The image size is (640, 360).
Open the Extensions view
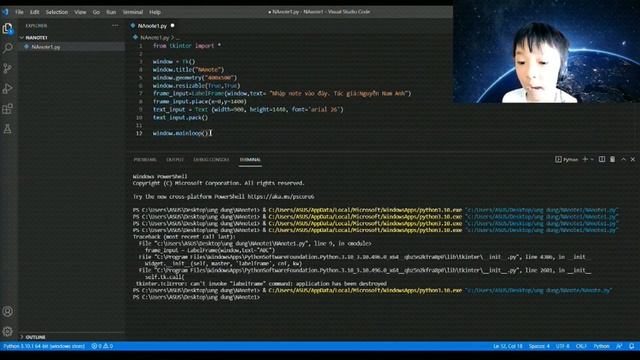8,109
